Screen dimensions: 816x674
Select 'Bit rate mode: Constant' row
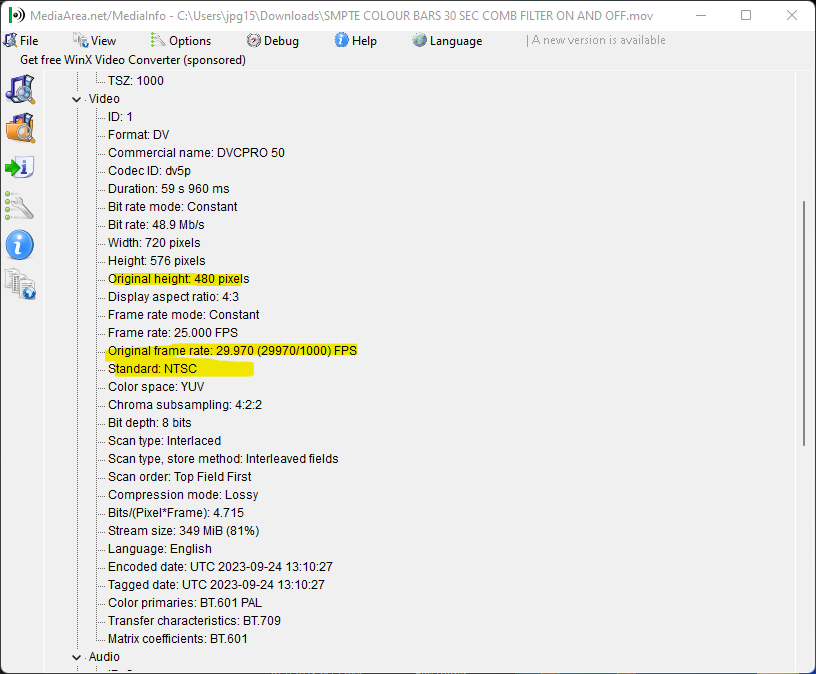(172, 207)
